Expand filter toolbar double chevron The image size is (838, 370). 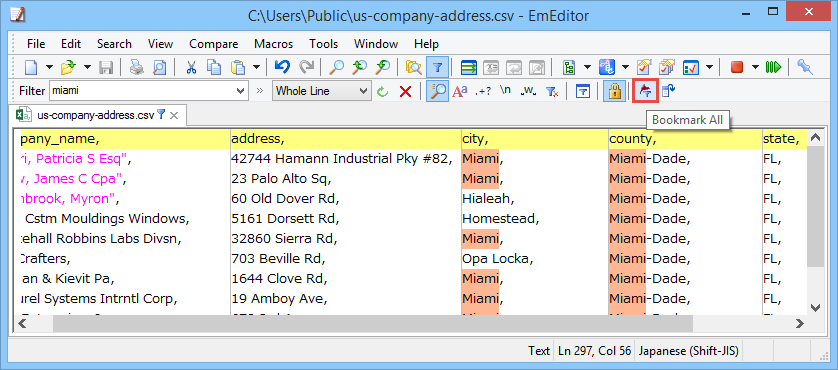click(x=260, y=91)
